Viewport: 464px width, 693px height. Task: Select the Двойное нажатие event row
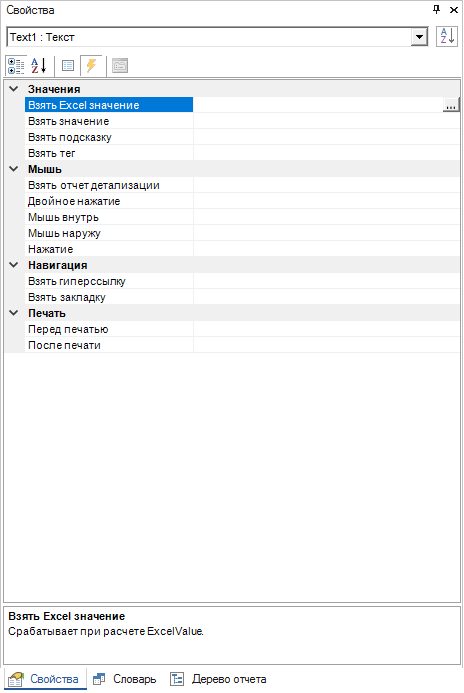(109, 201)
